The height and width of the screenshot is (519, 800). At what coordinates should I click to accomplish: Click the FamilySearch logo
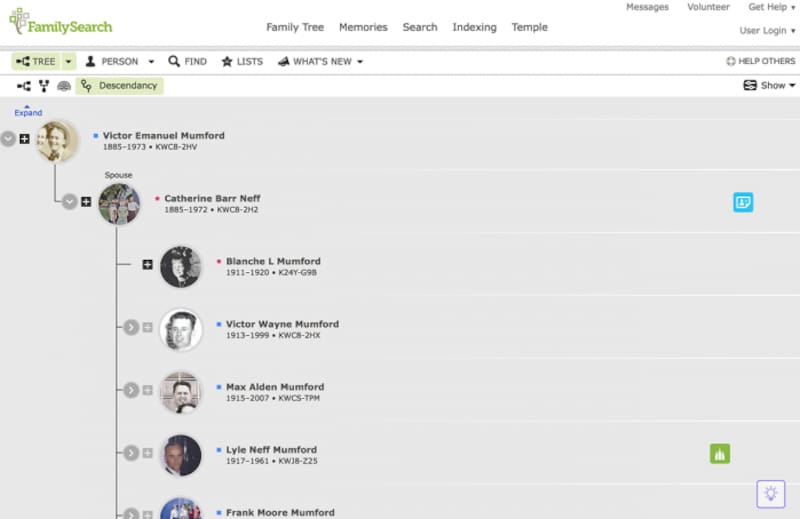tap(60, 22)
